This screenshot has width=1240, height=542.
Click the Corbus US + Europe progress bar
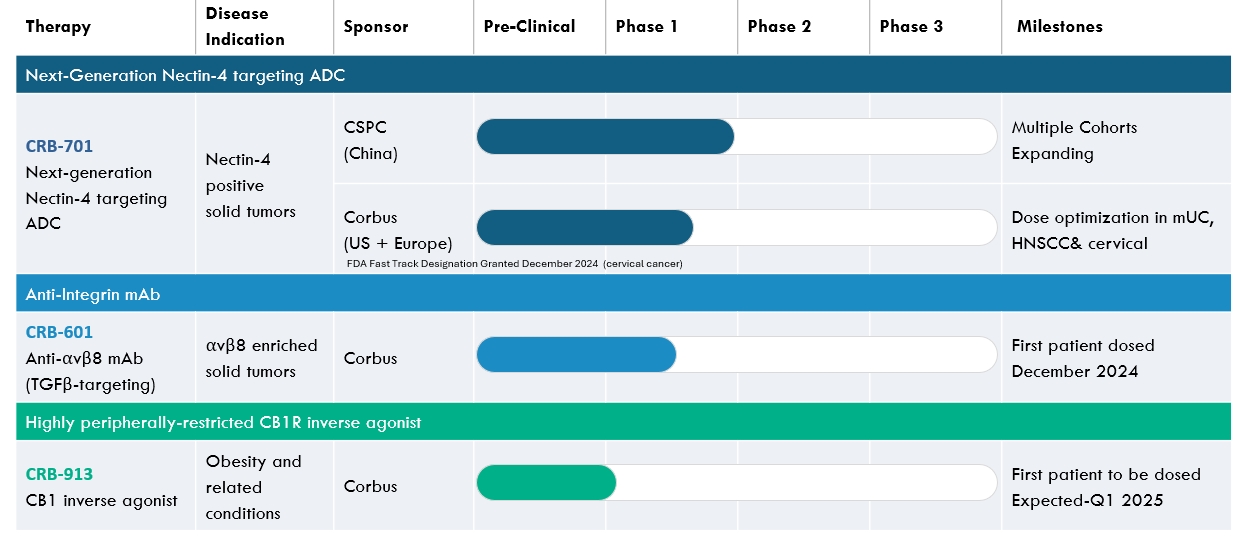point(585,228)
